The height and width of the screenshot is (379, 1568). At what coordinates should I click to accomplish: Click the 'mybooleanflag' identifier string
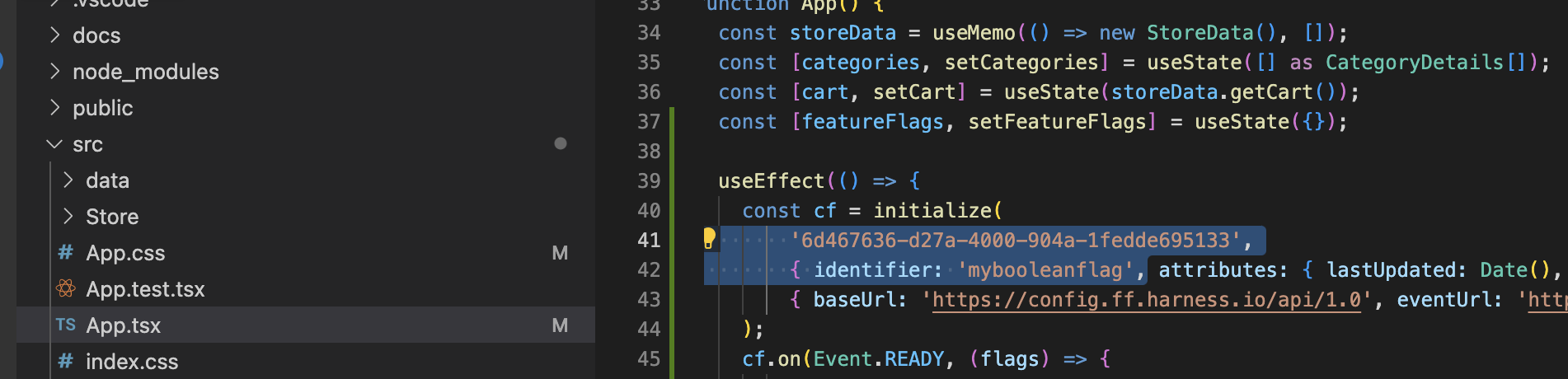point(1045,270)
